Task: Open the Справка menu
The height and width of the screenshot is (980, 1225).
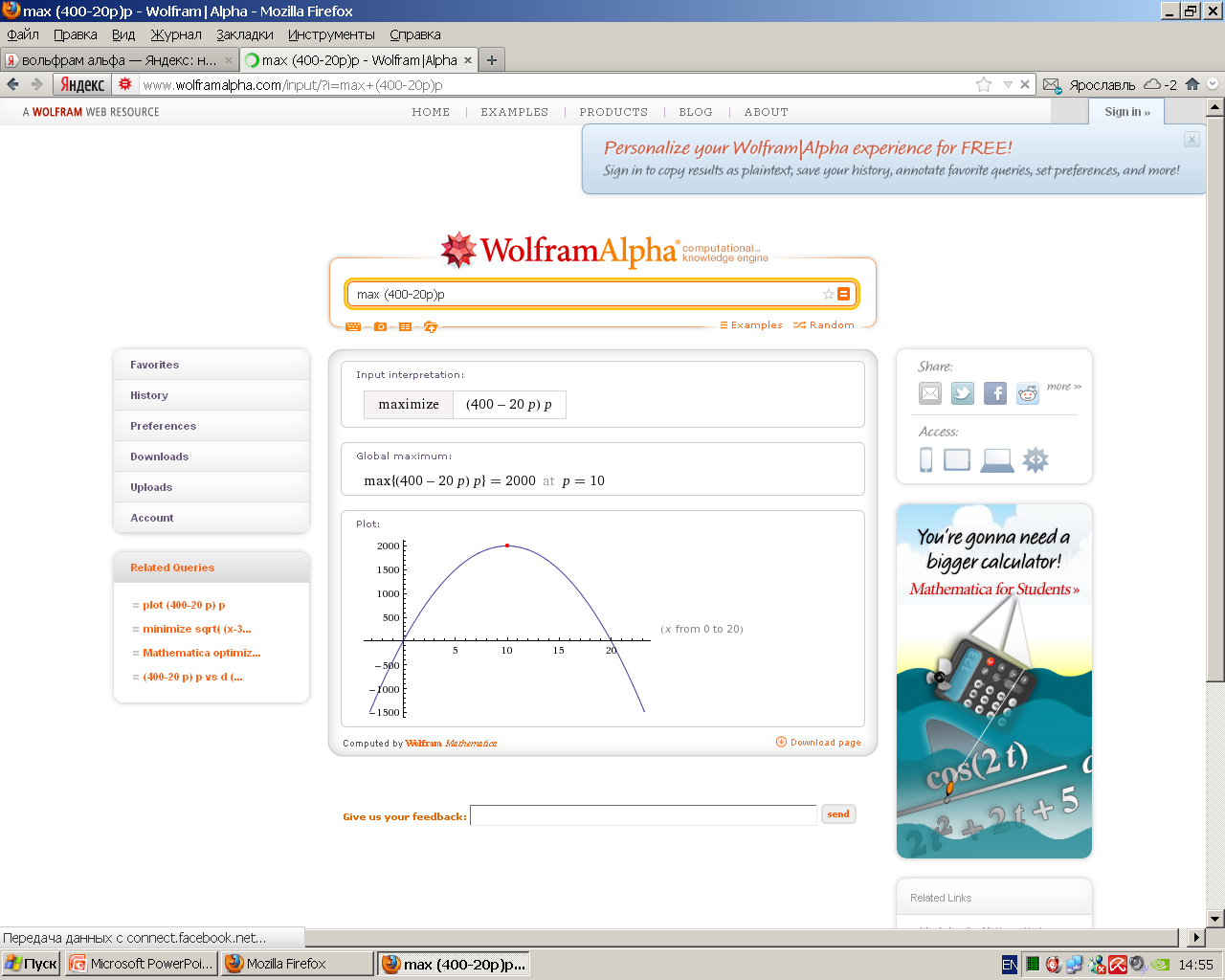Action: coord(415,34)
